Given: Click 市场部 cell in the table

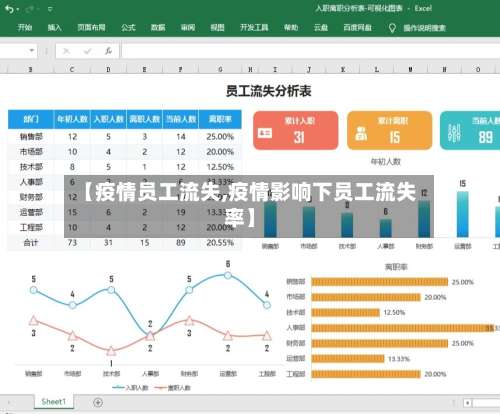Looking at the screenshot, I should click(31, 152).
